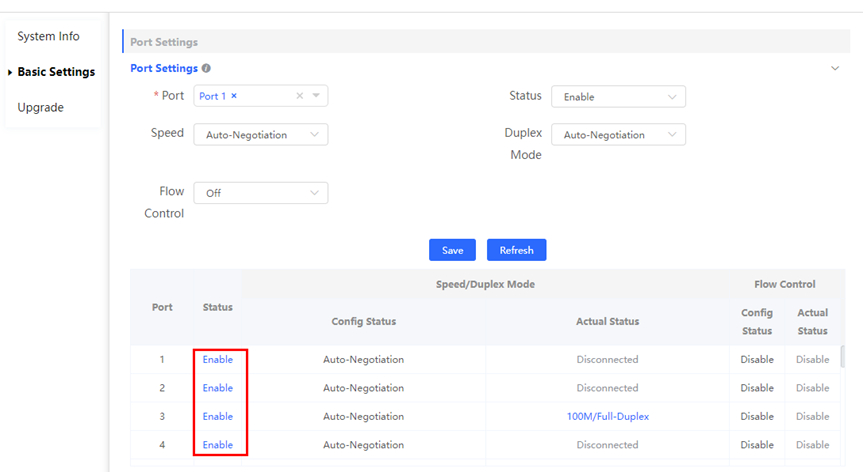Viewport: 863px width, 472px height.
Task: Open System Info in the sidebar
Action: pyautogui.click(x=48, y=37)
